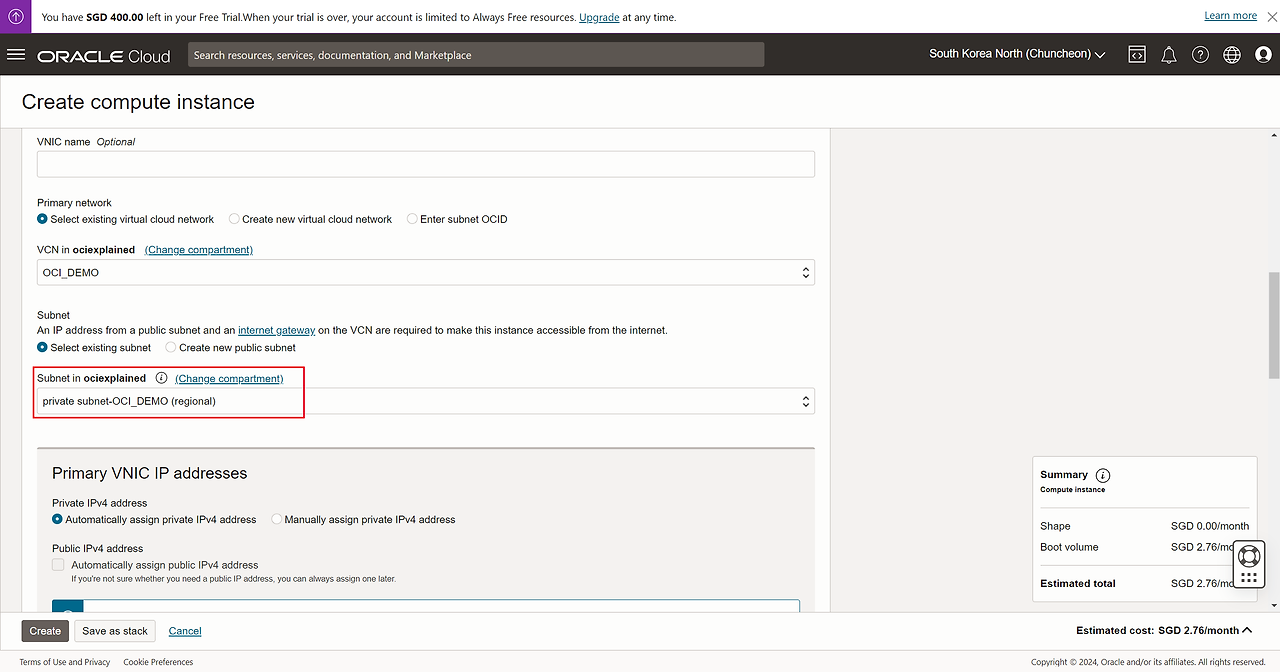Image resolution: width=1280 pixels, height=672 pixels.
Task: Open the hamburger navigation menu
Action: pos(15,55)
